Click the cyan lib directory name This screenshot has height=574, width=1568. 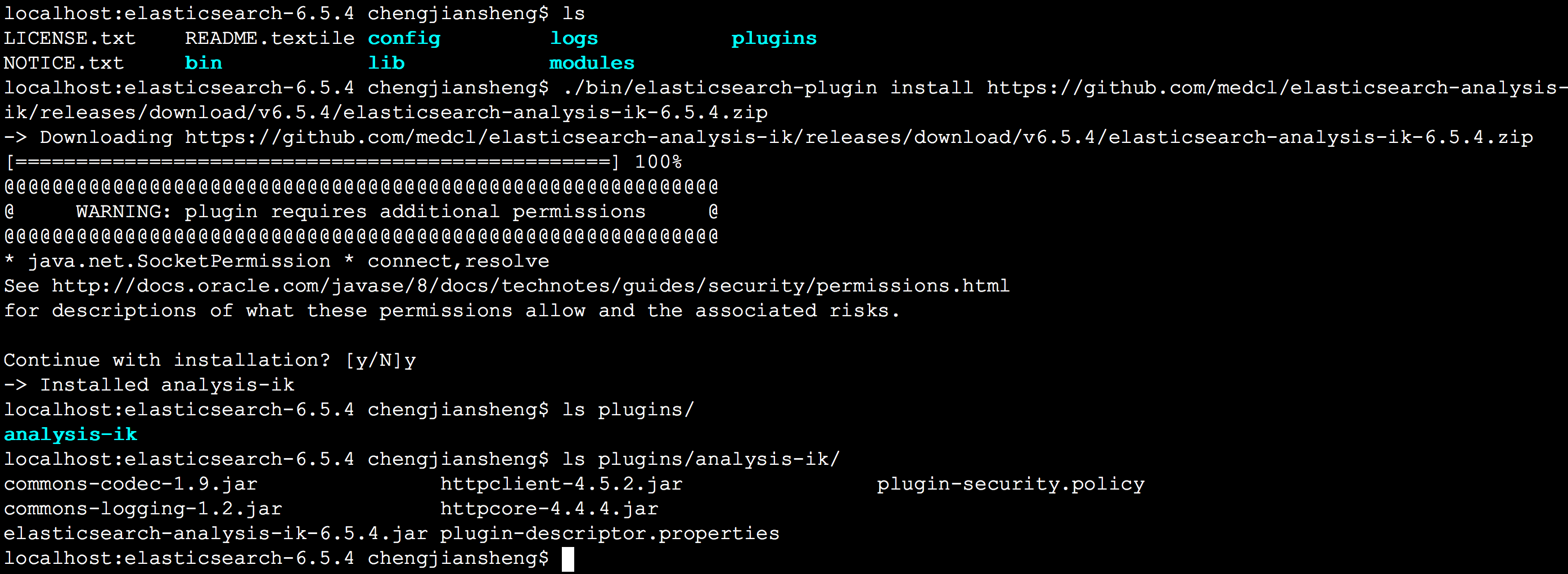386,63
